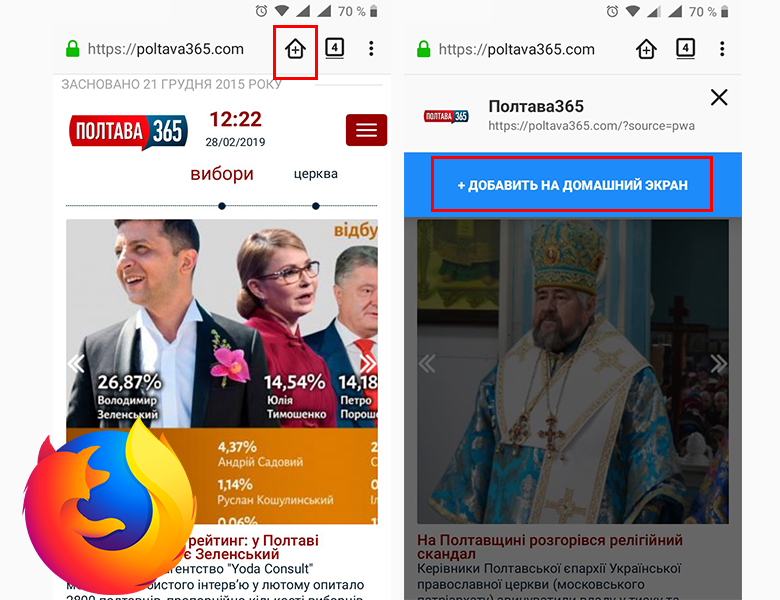Open the religious scandal article headline
The image size is (780, 600).
click(x=550, y=547)
